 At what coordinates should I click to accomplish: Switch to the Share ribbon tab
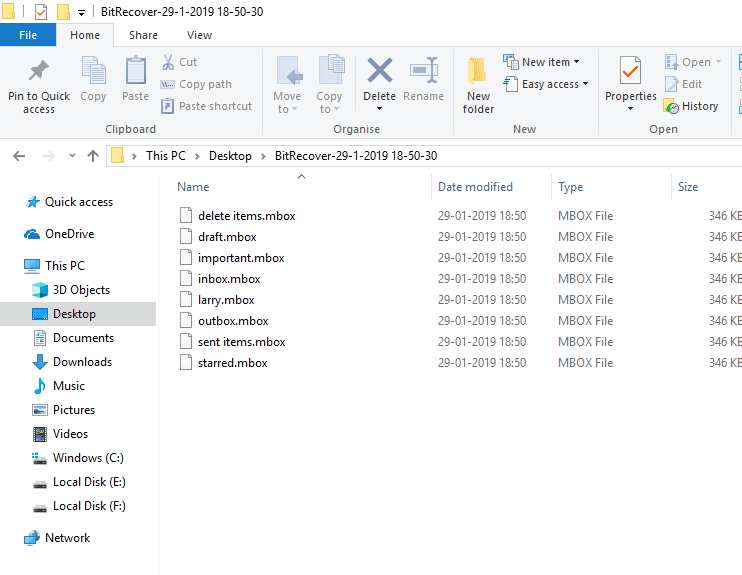coord(143,35)
